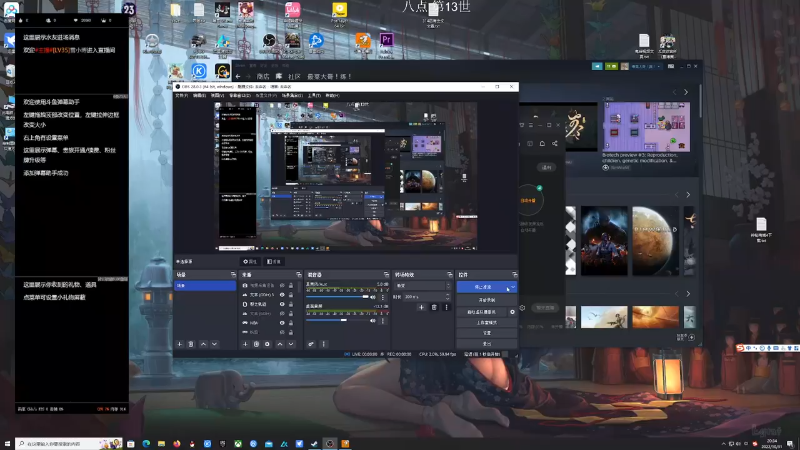Toggle lock on last source row
The width and height of the screenshot is (800, 450).
pos(291,332)
